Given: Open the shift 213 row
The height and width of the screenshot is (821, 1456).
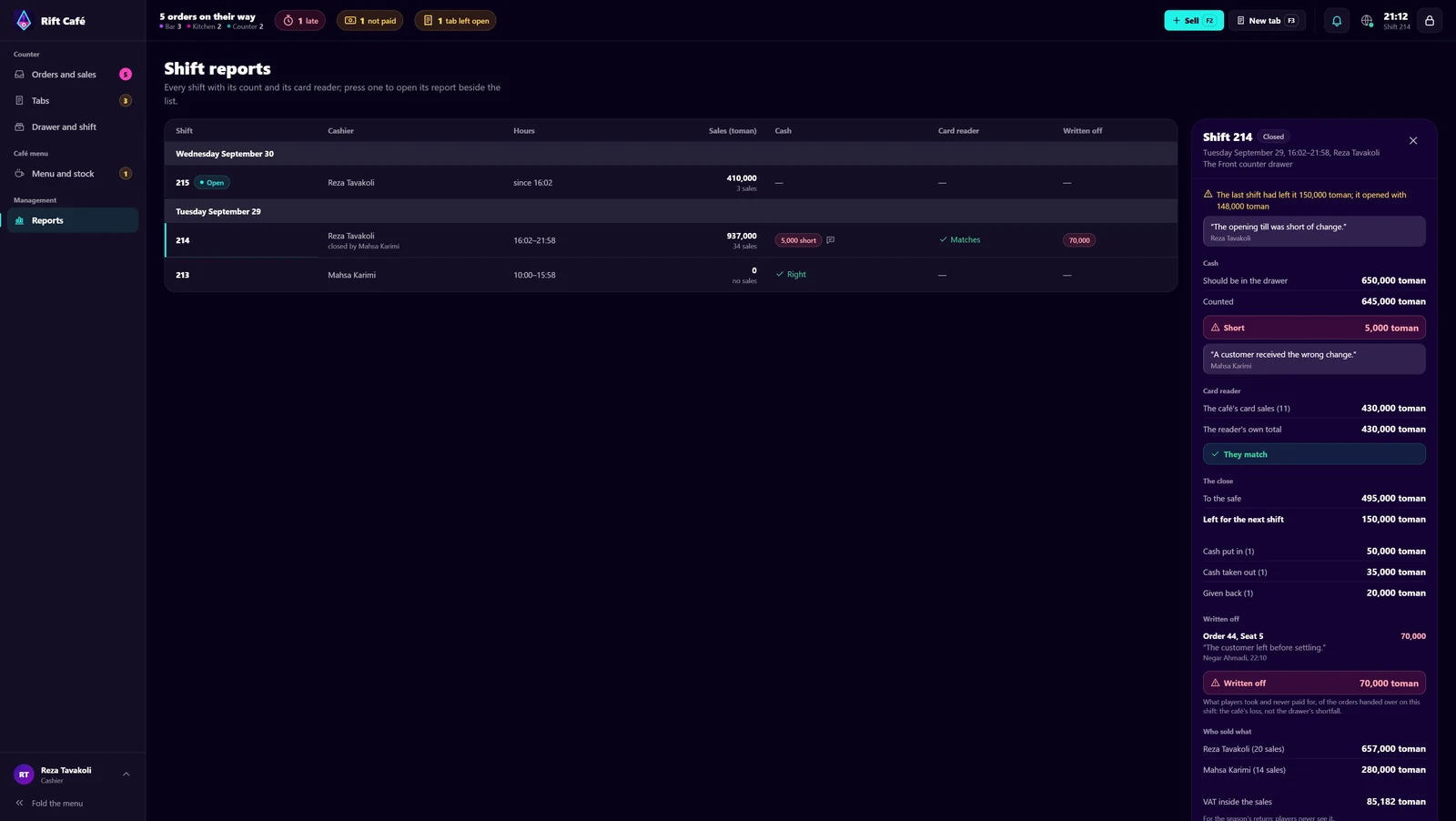Looking at the screenshot, I should point(671,275).
